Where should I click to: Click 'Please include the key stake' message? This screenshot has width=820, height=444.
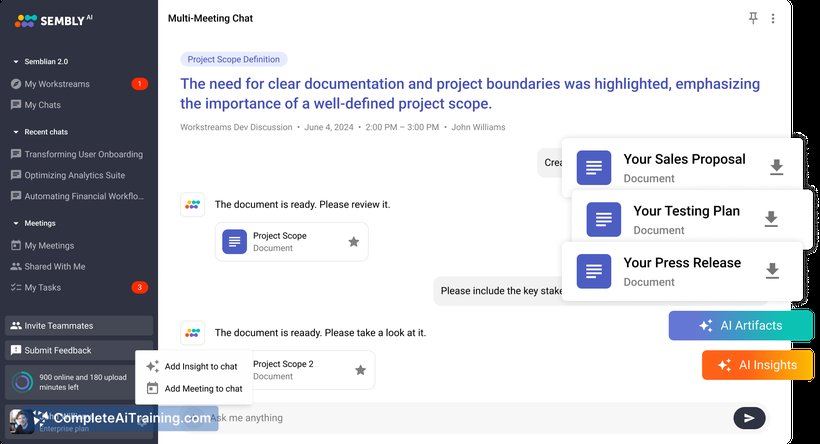click(501, 291)
